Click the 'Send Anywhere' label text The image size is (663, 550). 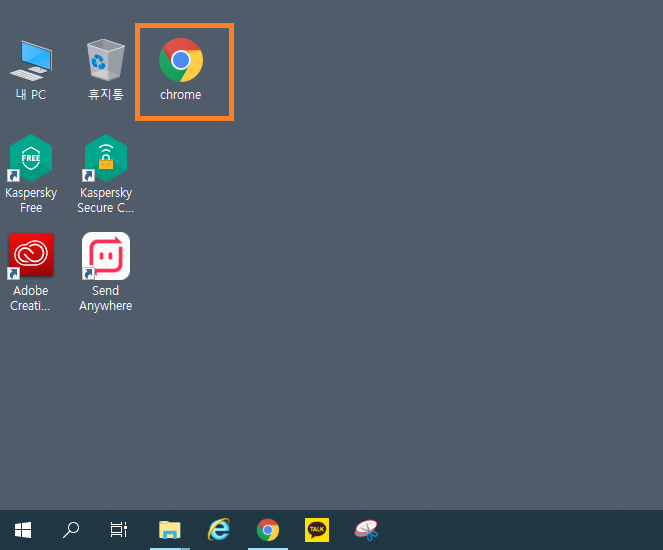[106, 298]
